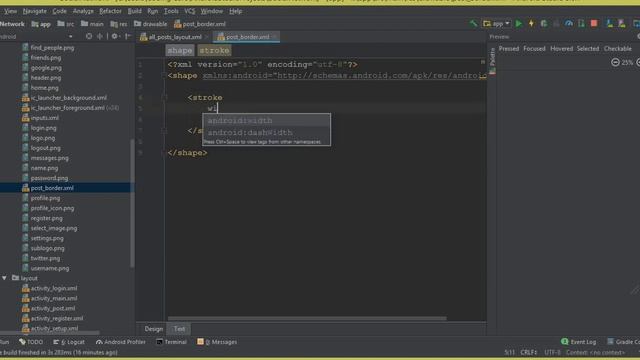This screenshot has width=640, height=360.
Task: Click the app breadcrumb module
Action: coord(41,24)
